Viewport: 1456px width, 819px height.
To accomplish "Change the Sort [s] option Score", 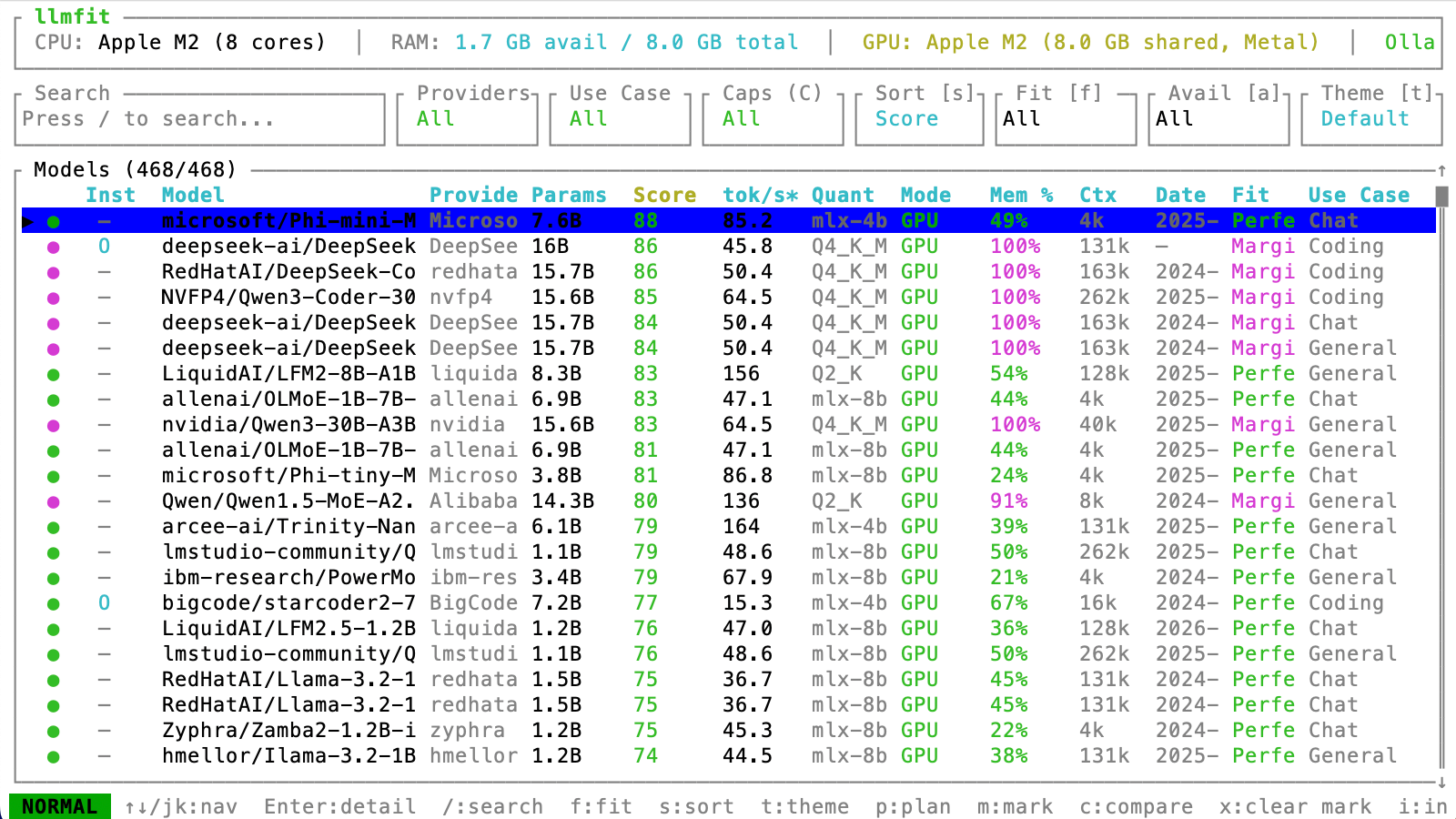I will coord(919,118).
